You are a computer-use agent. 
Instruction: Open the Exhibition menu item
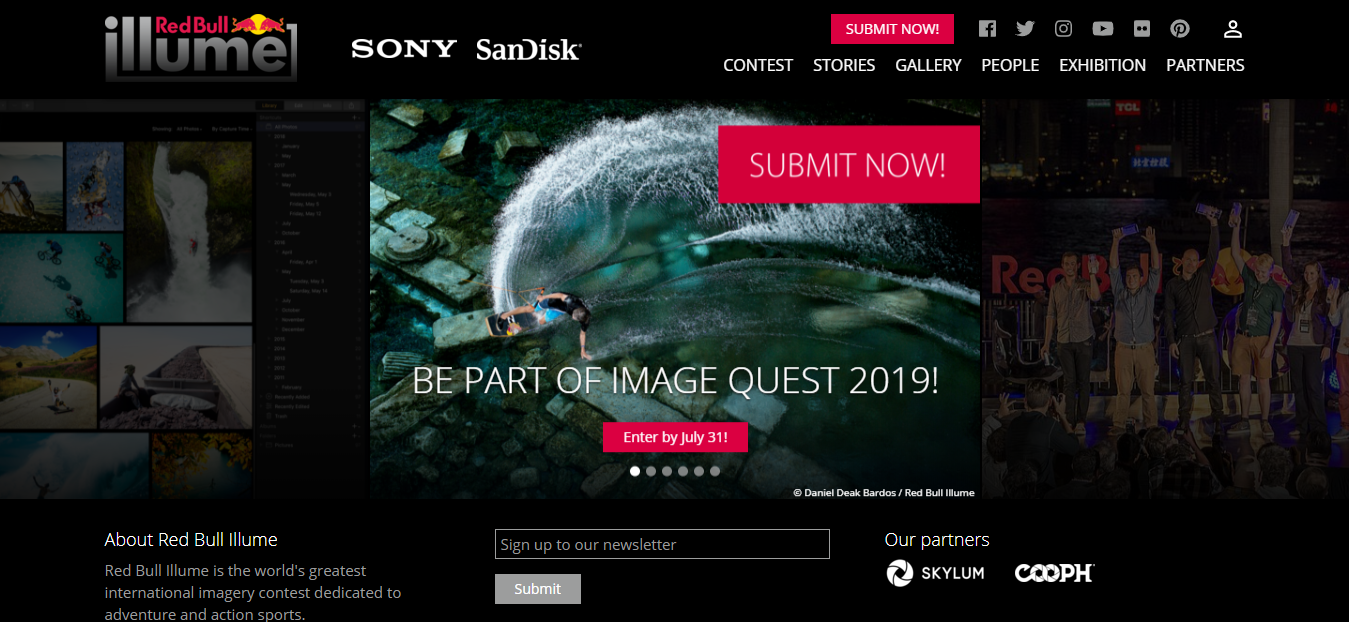tap(1102, 65)
